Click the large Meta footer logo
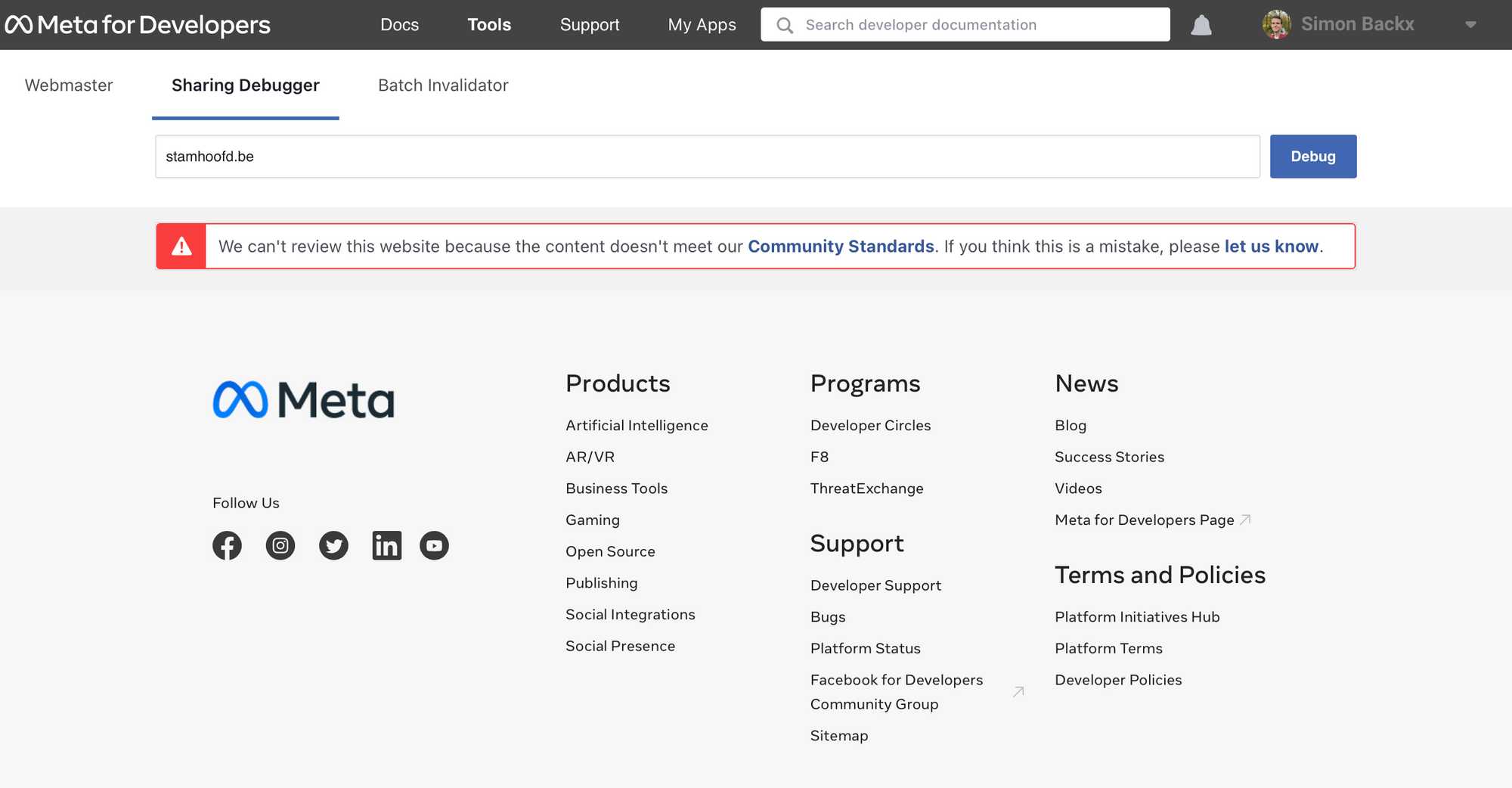 (x=303, y=400)
